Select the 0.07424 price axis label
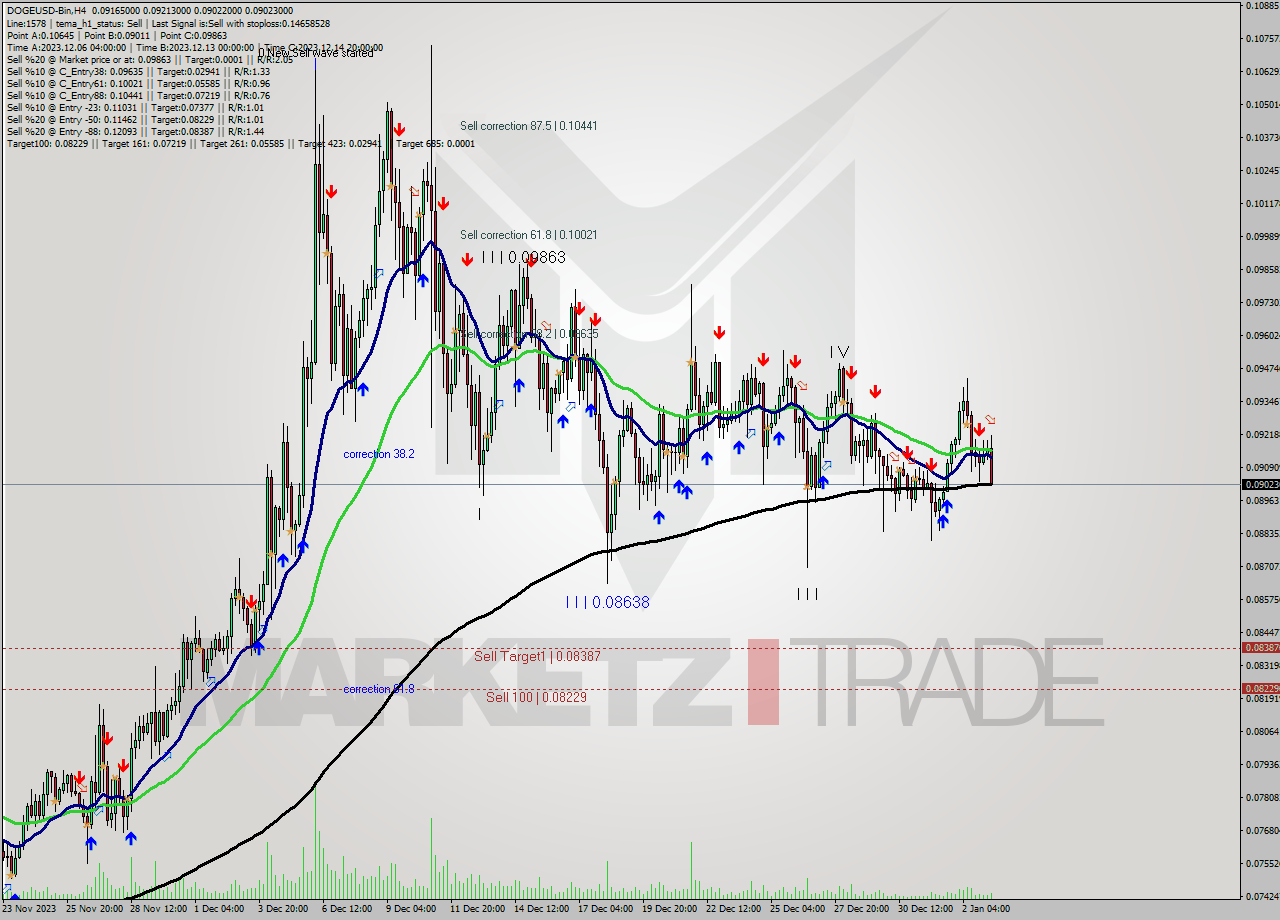 [1262, 896]
